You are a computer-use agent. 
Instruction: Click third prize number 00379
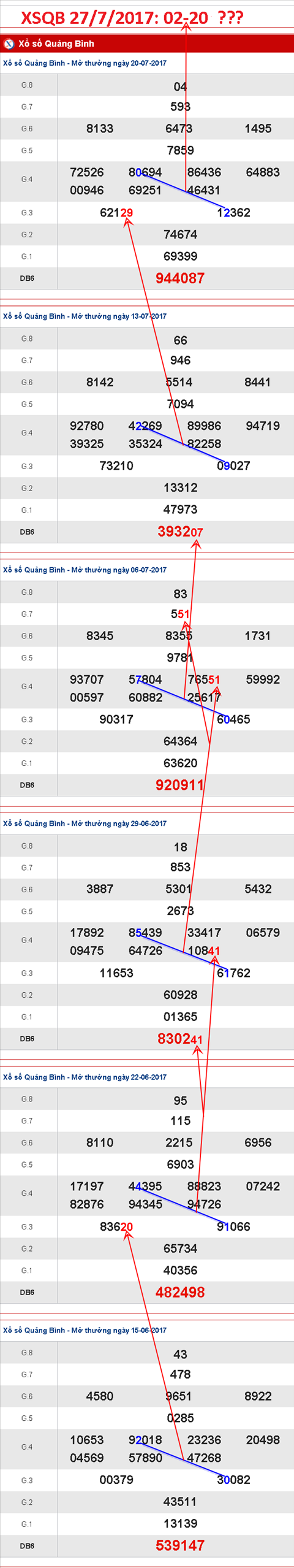116,1480
